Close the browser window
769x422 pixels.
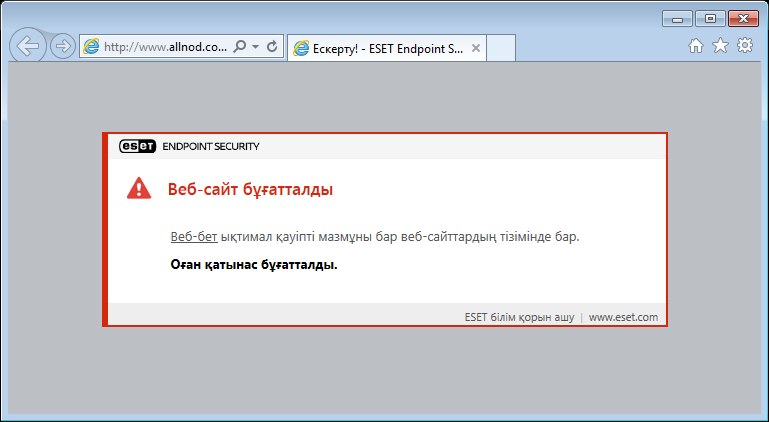[x=743, y=19]
